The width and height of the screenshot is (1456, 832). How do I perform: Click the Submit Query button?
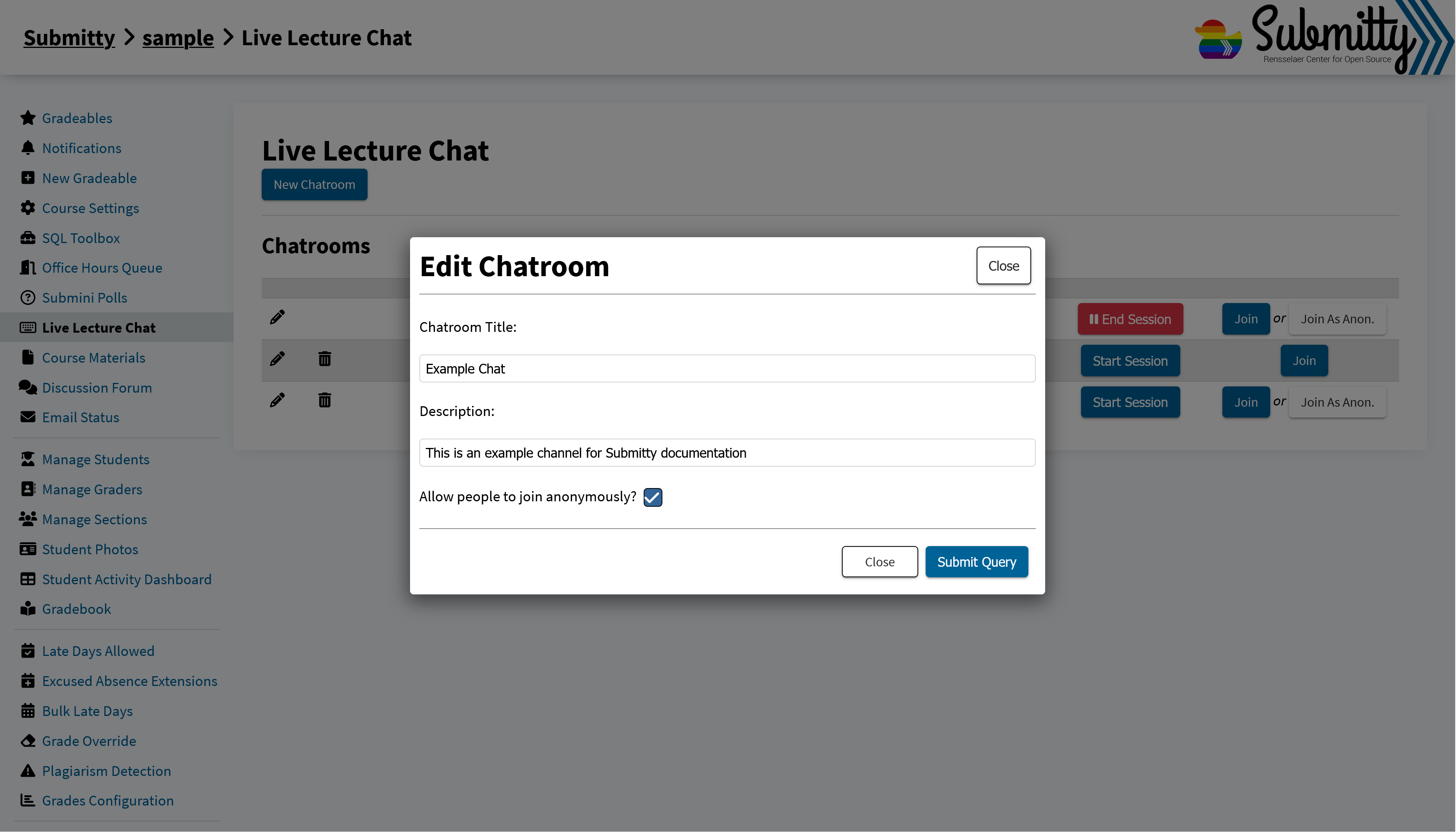[976, 562]
